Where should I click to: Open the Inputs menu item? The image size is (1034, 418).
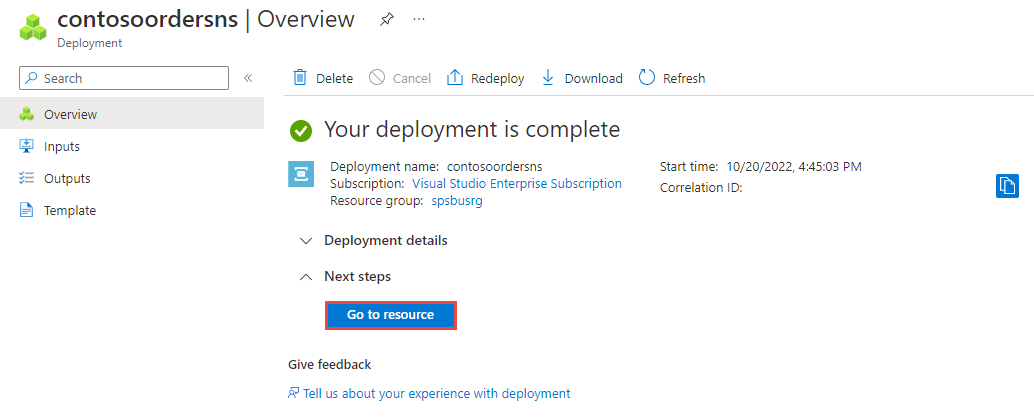61,146
